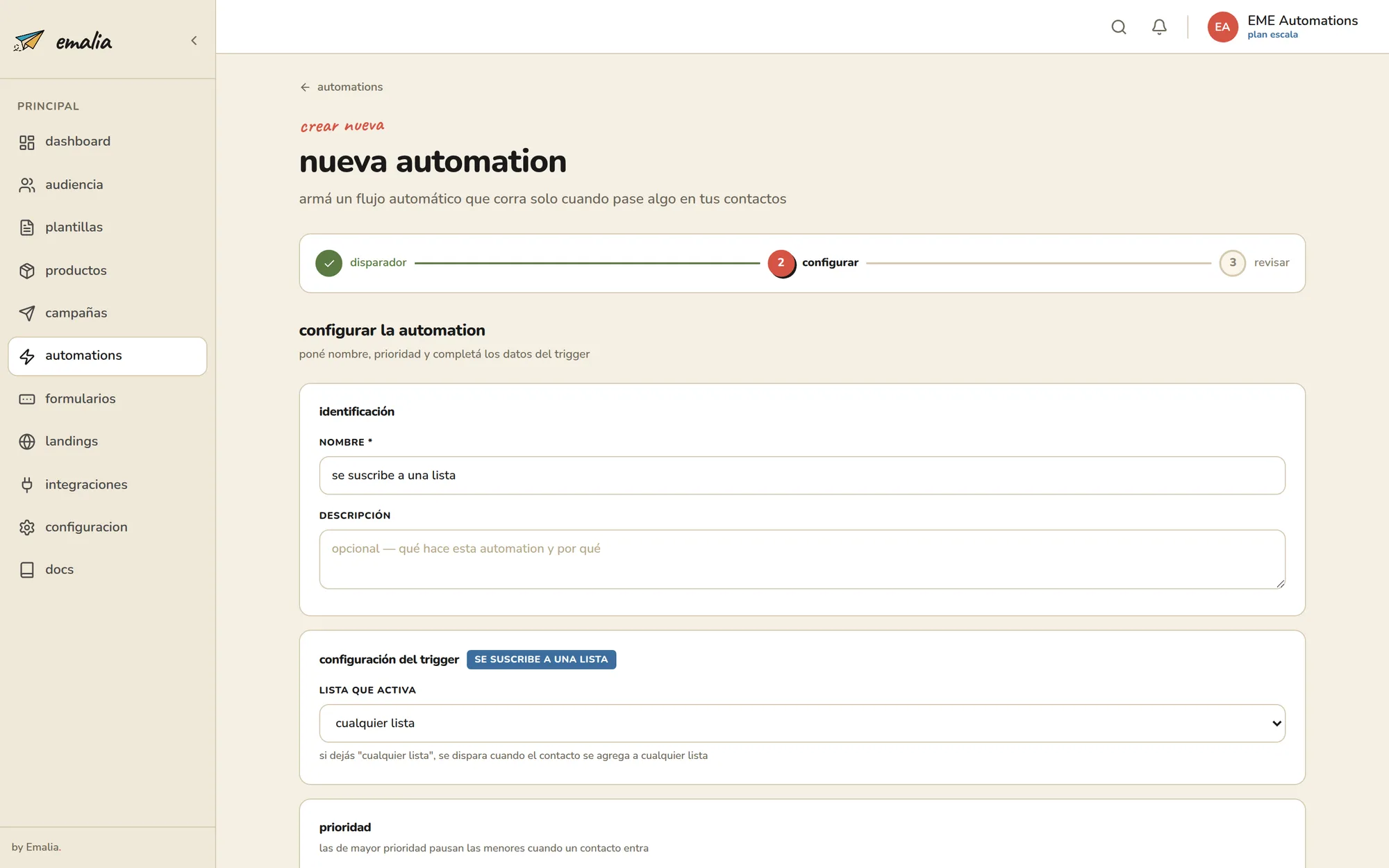
Task: Click EME Automations account name
Action: click(1302, 21)
